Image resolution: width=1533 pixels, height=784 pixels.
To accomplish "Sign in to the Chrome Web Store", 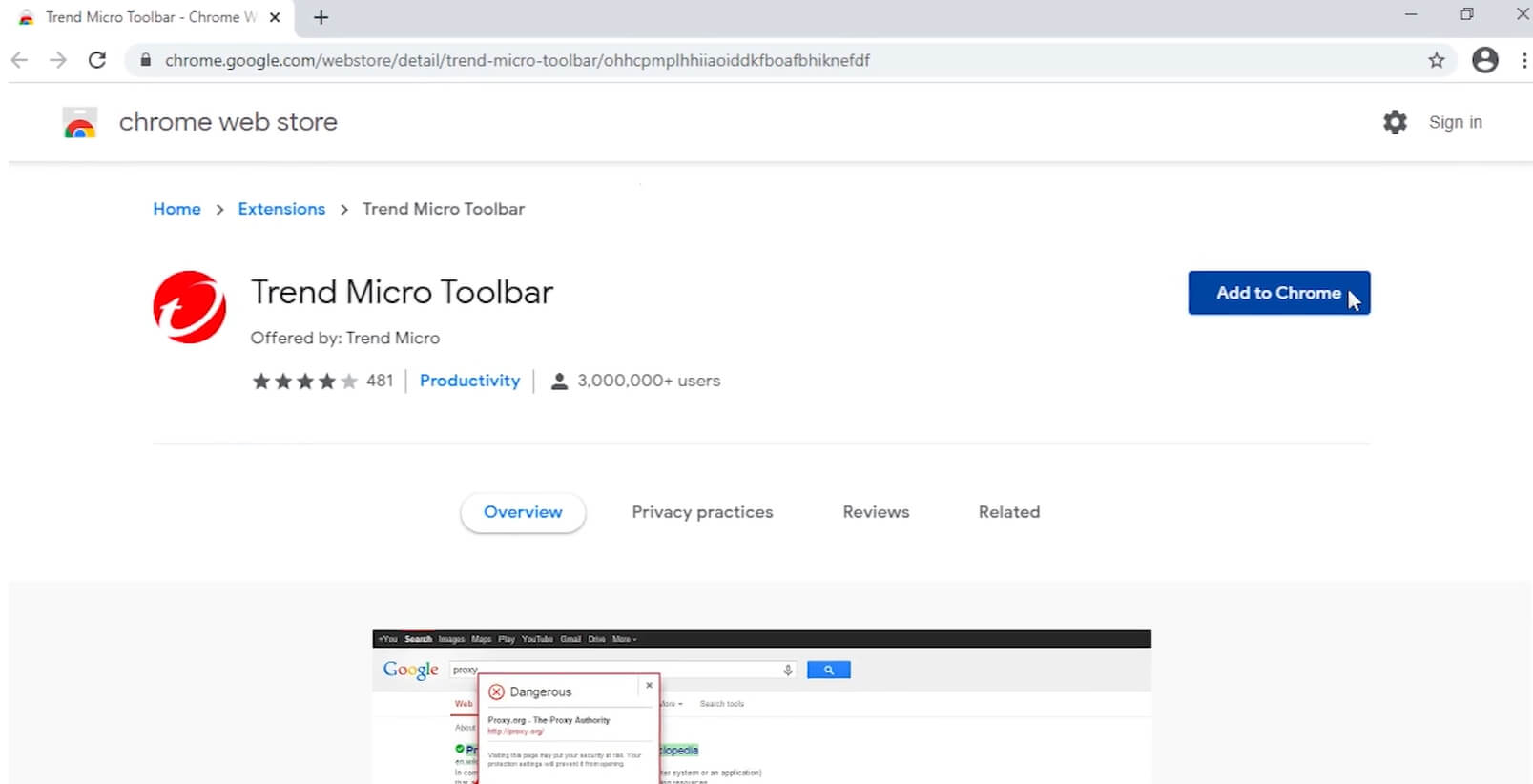I will tap(1455, 122).
